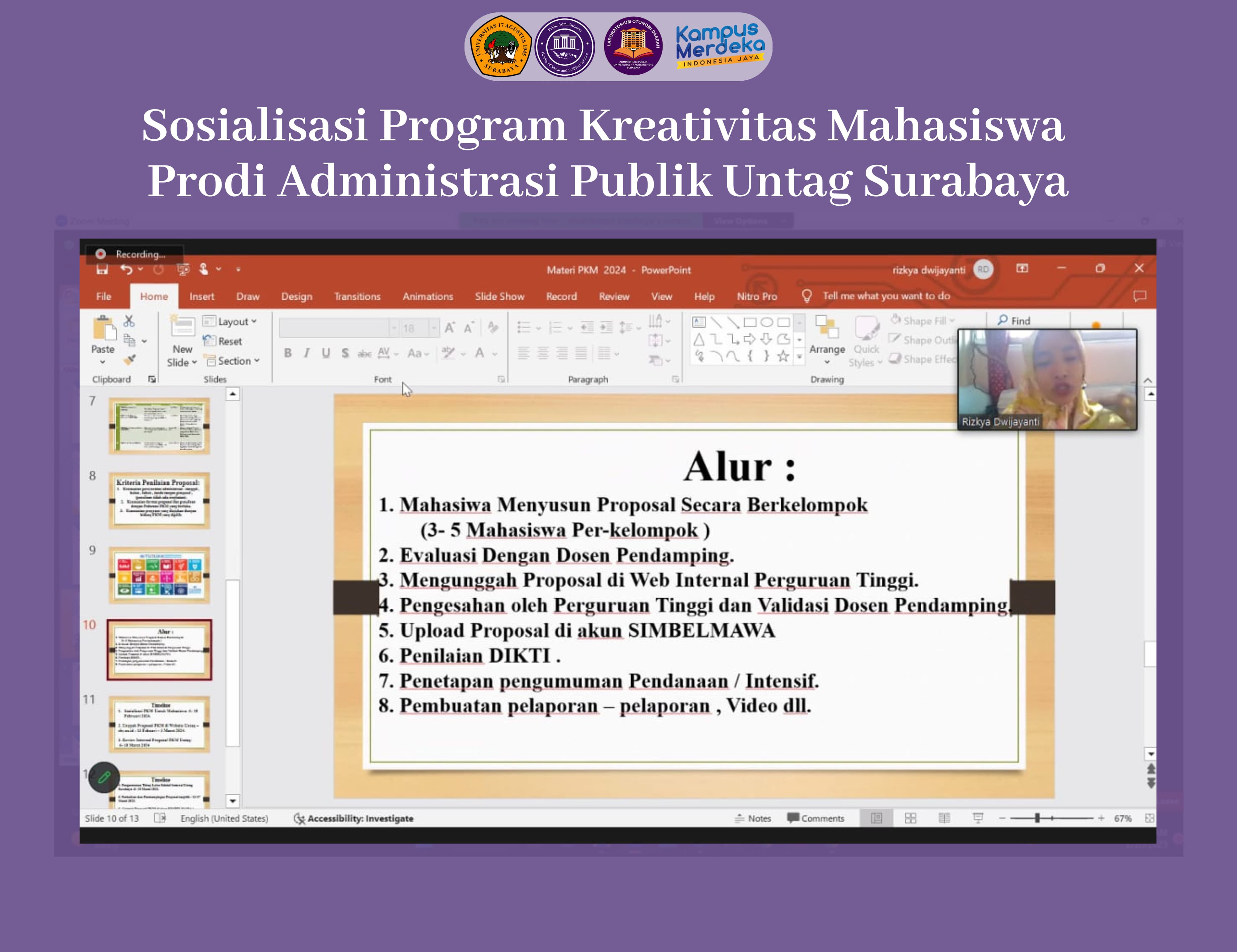Click Tell me lightbulb icon

tap(807, 296)
